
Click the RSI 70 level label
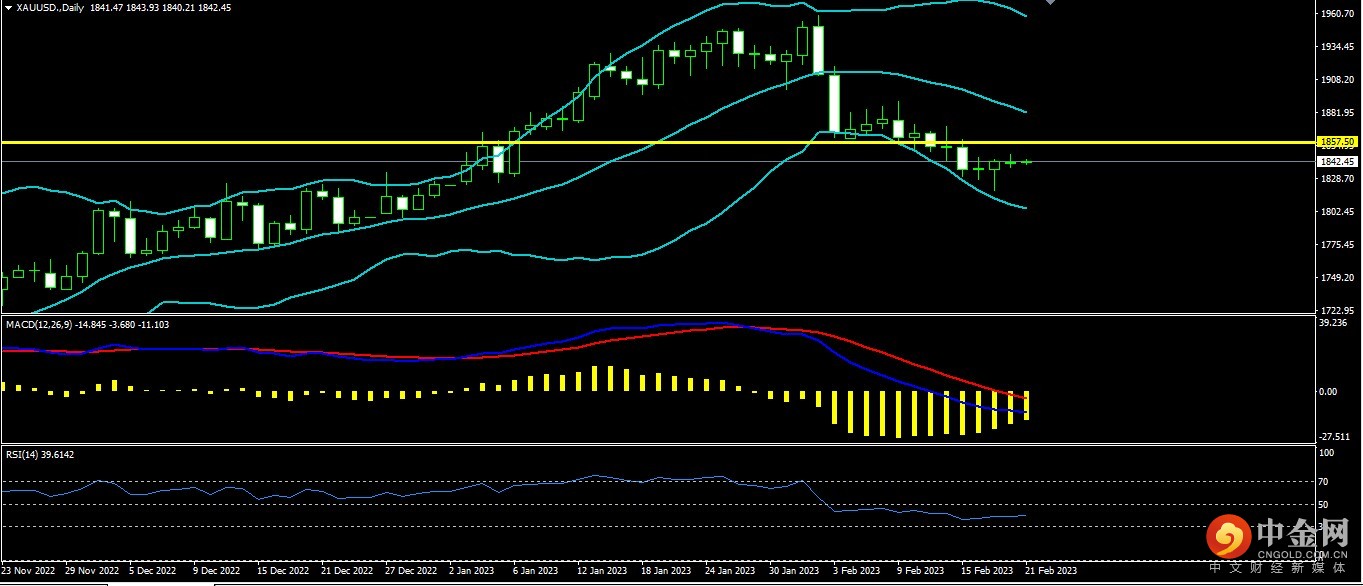tap(1328, 481)
